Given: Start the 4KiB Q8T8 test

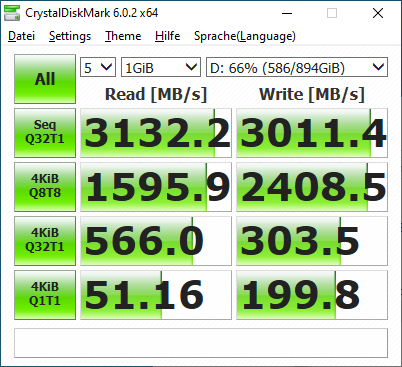Looking at the screenshot, I should 45,187.
